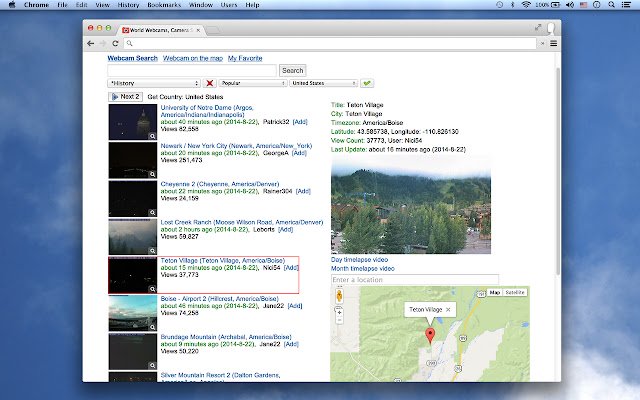Open the Bookmarks menu
Viewport: 640px width, 400px height.
pyautogui.click(x=164, y=5)
